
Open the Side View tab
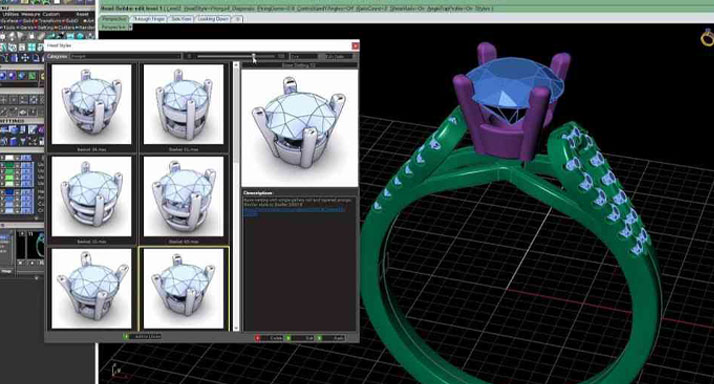pos(181,19)
